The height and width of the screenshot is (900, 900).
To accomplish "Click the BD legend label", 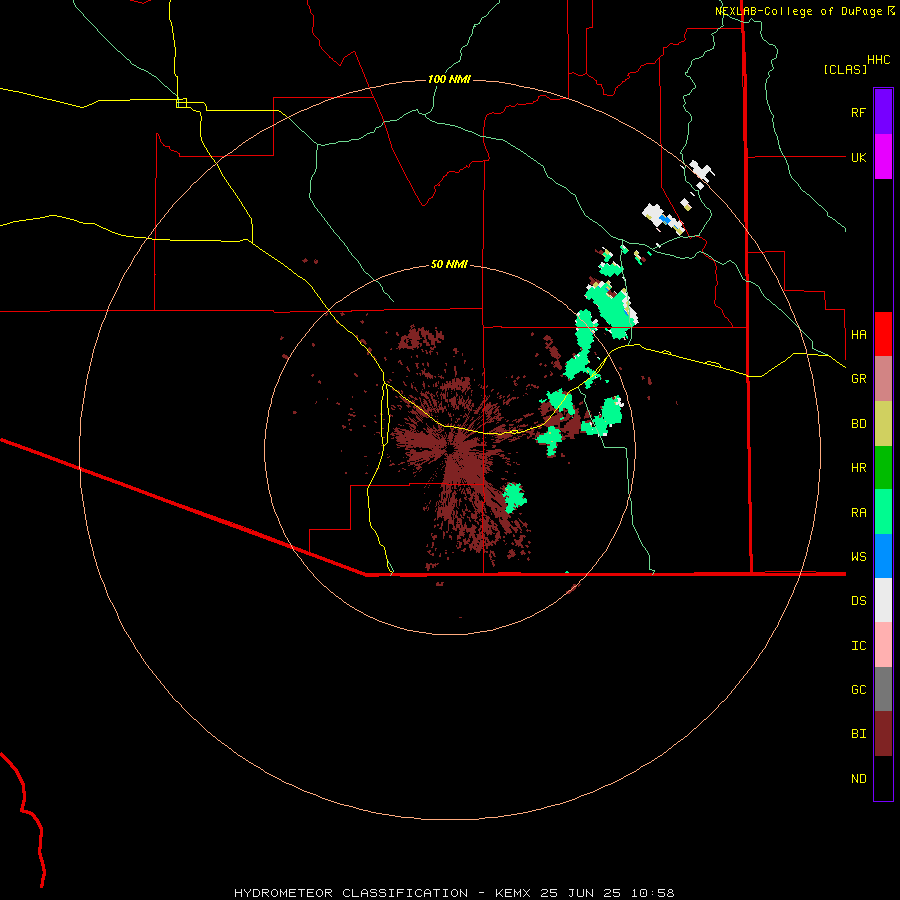I will click(858, 424).
